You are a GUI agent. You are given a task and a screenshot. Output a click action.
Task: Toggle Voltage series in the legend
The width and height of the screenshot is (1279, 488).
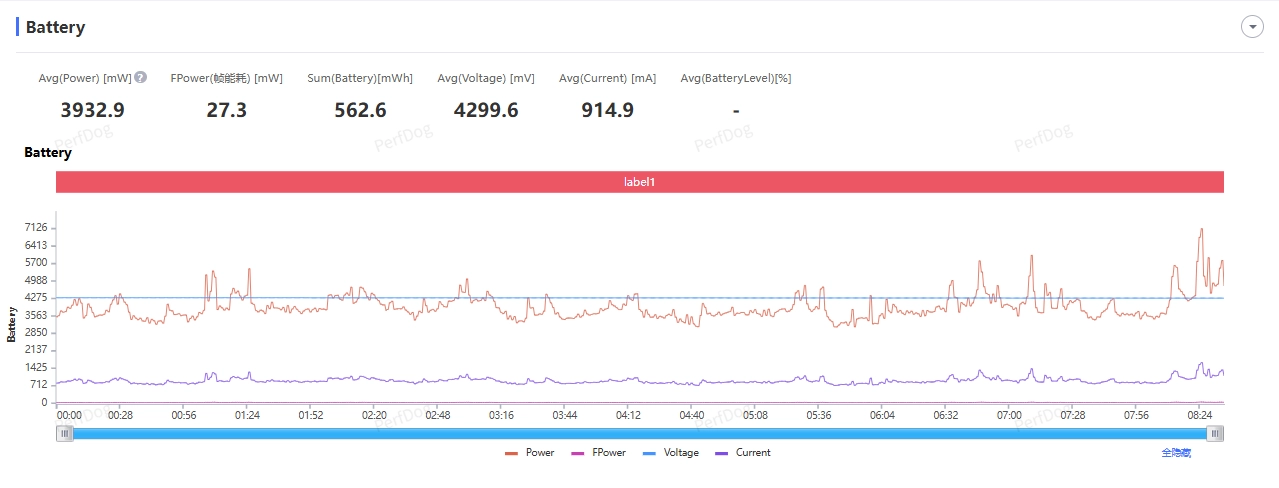coord(670,453)
